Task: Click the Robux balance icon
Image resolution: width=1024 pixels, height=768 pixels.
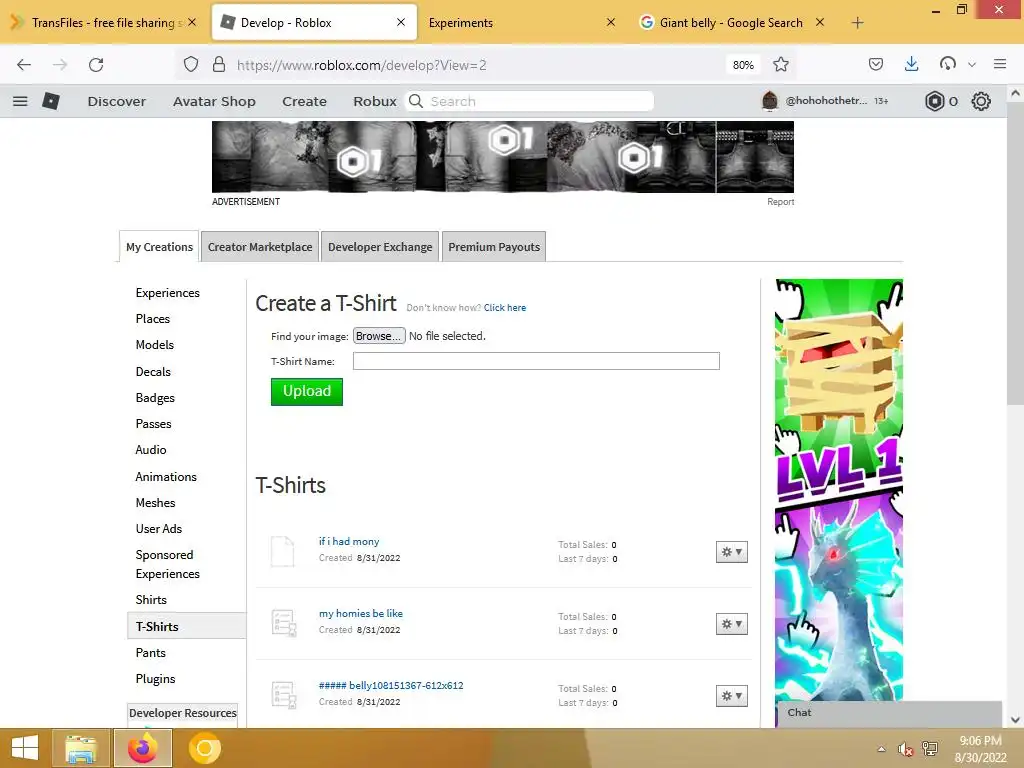Action: pyautogui.click(x=935, y=101)
